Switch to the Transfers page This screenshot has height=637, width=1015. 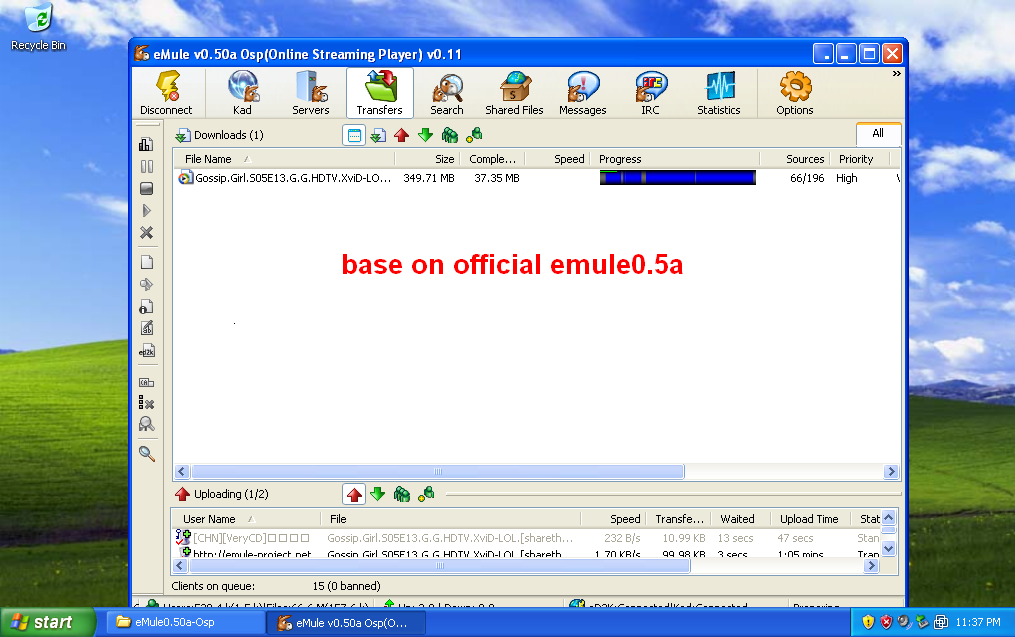tap(379, 93)
